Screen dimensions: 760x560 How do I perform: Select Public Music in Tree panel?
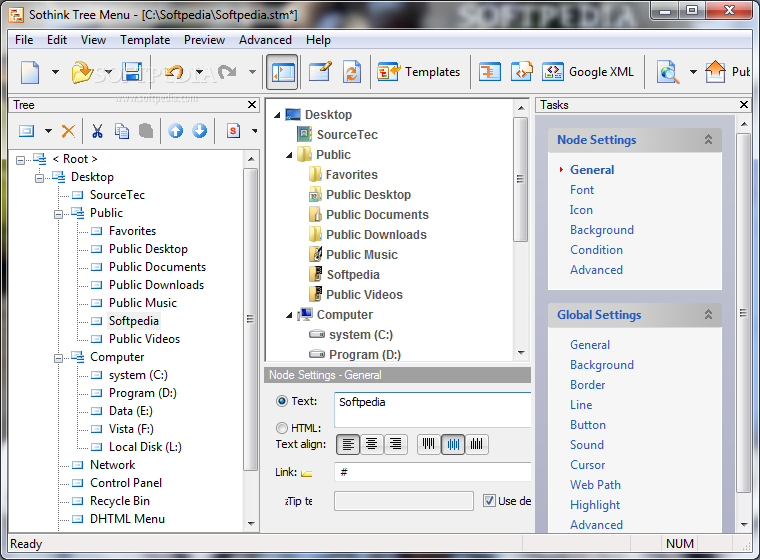click(x=142, y=303)
